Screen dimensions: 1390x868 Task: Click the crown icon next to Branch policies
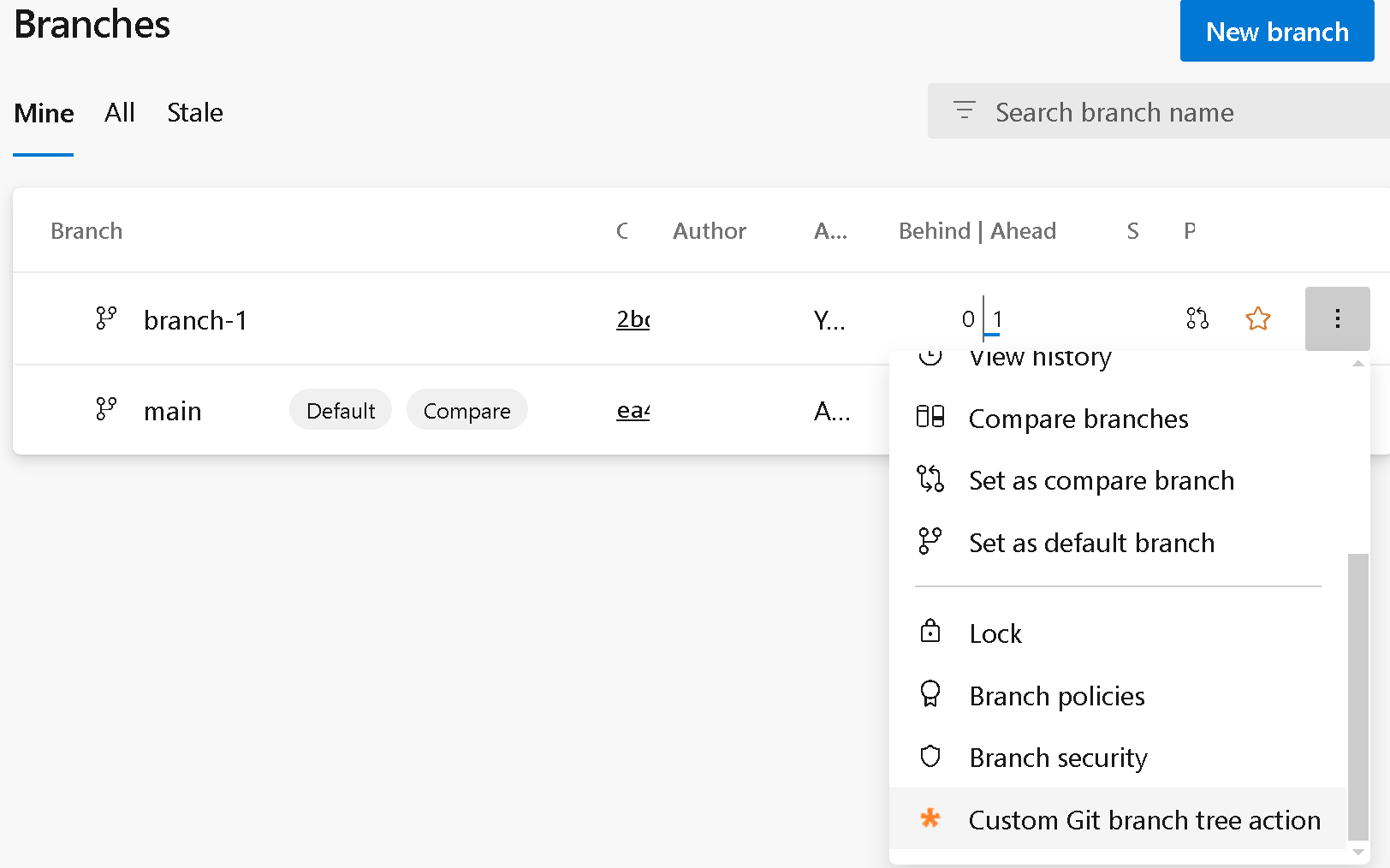[930, 694]
